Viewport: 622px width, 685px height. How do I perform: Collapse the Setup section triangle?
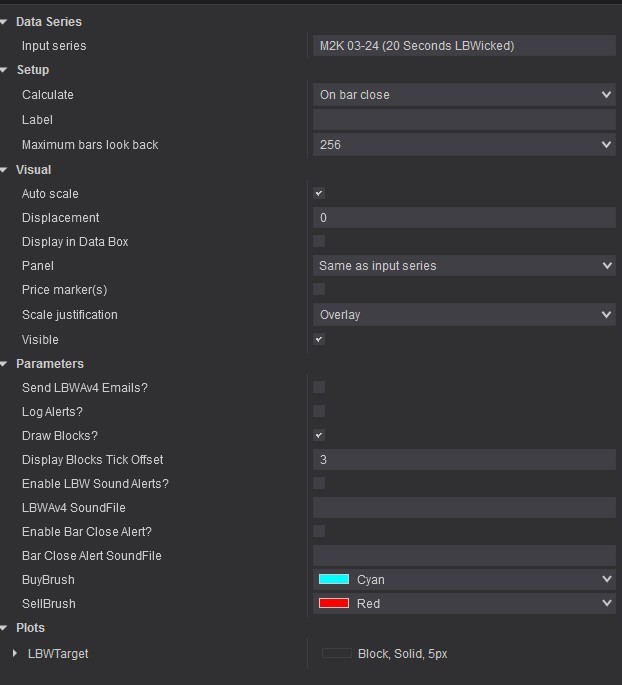(x=5, y=70)
